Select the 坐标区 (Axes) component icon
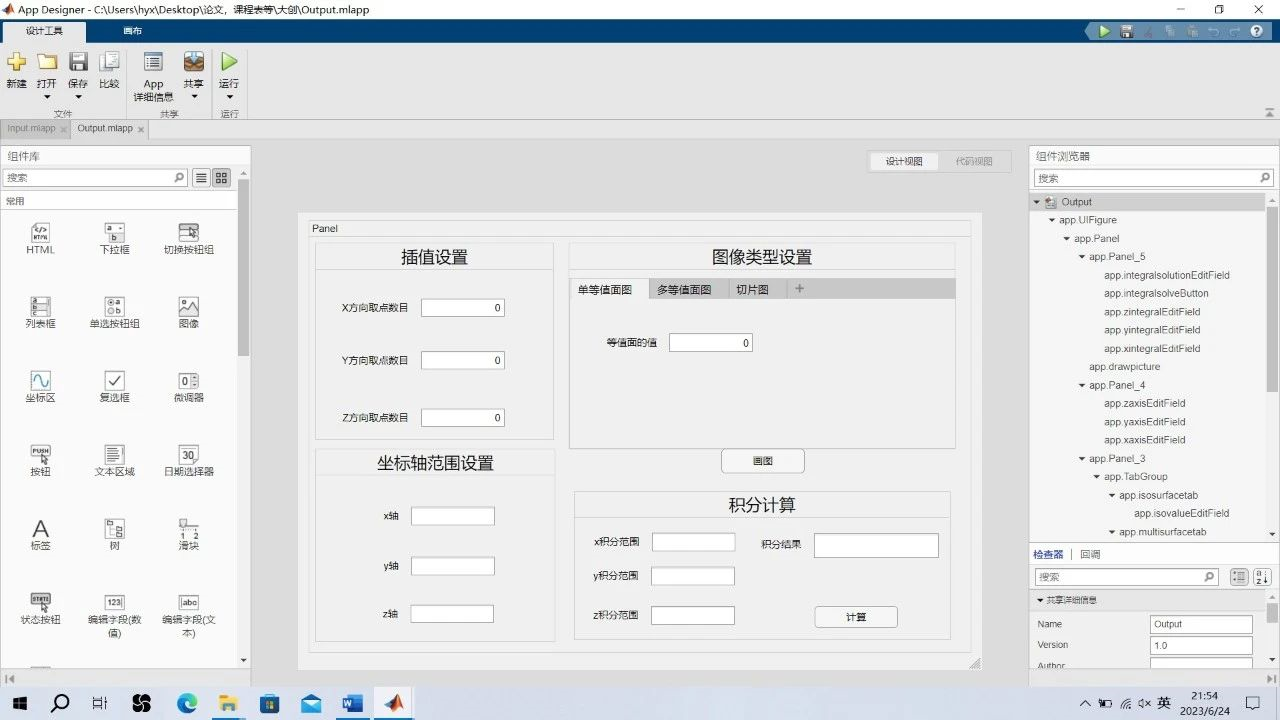The image size is (1280, 720). pyautogui.click(x=40, y=381)
